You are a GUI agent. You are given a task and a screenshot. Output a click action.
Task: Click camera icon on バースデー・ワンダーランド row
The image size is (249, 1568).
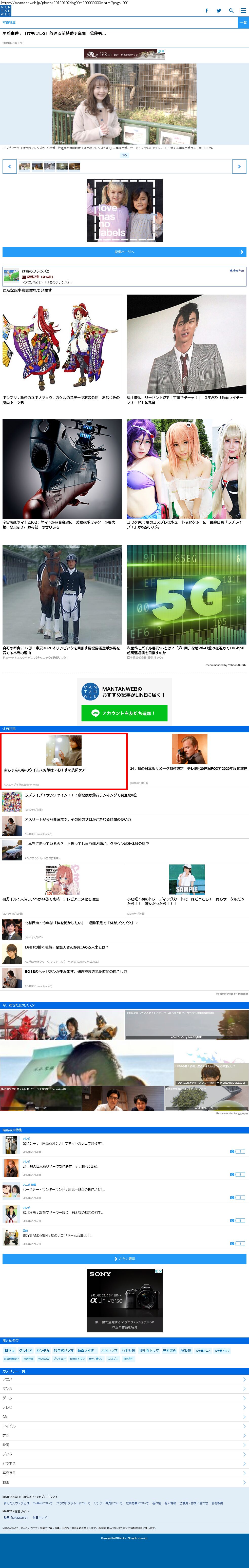click(x=233, y=1197)
